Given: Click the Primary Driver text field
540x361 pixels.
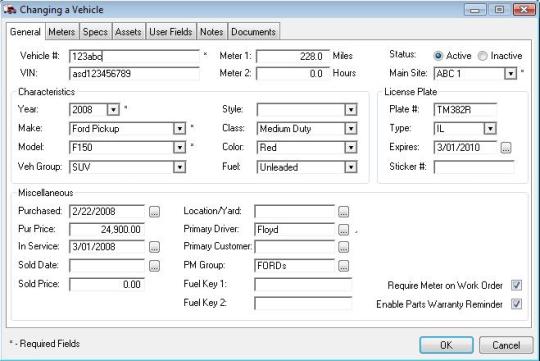Looking at the screenshot, I should click(294, 230).
